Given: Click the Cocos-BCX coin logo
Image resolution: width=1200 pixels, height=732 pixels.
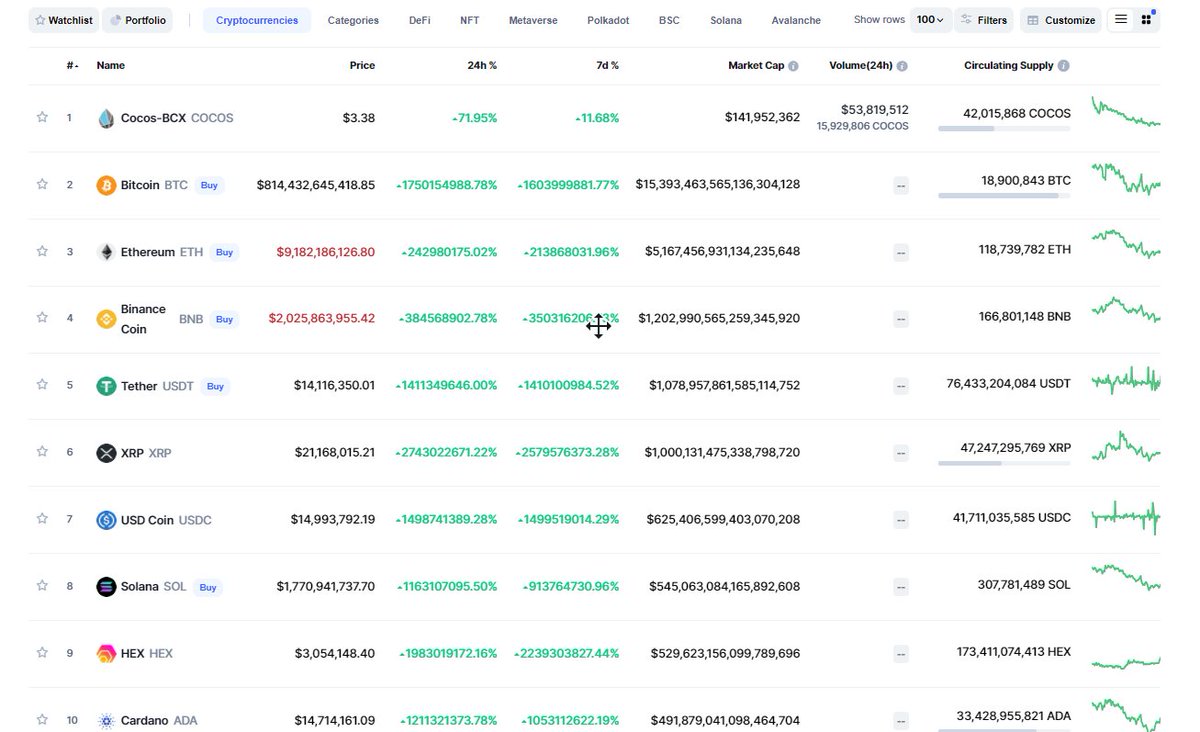Looking at the screenshot, I should (106, 118).
